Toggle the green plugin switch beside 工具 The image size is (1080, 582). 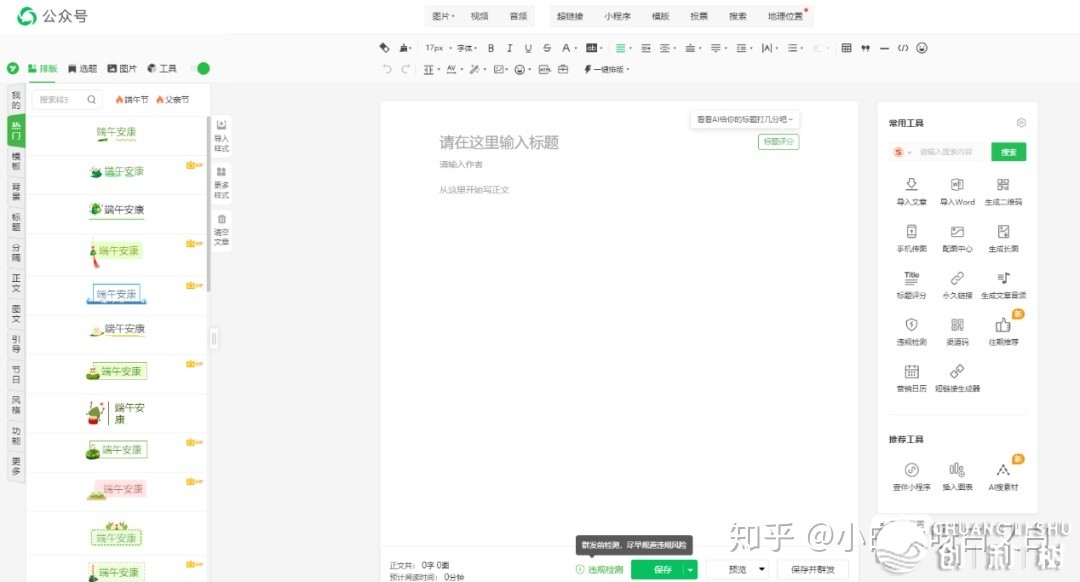pyautogui.click(x=200, y=69)
